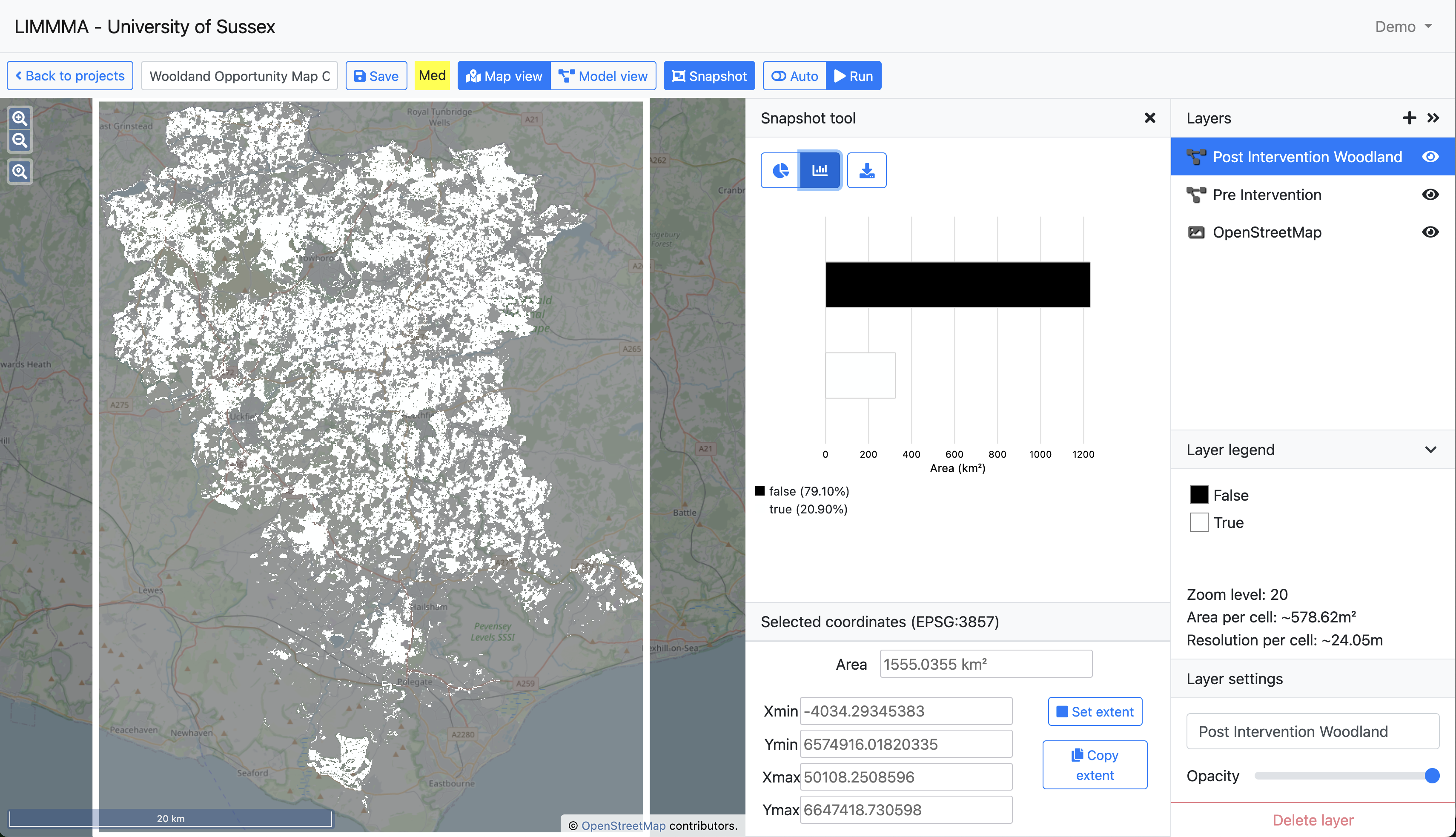Click the map zoom in icon
Image resolution: width=1456 pixels, height=837 pixels.
pyautogui.click(x=20, y=118)
